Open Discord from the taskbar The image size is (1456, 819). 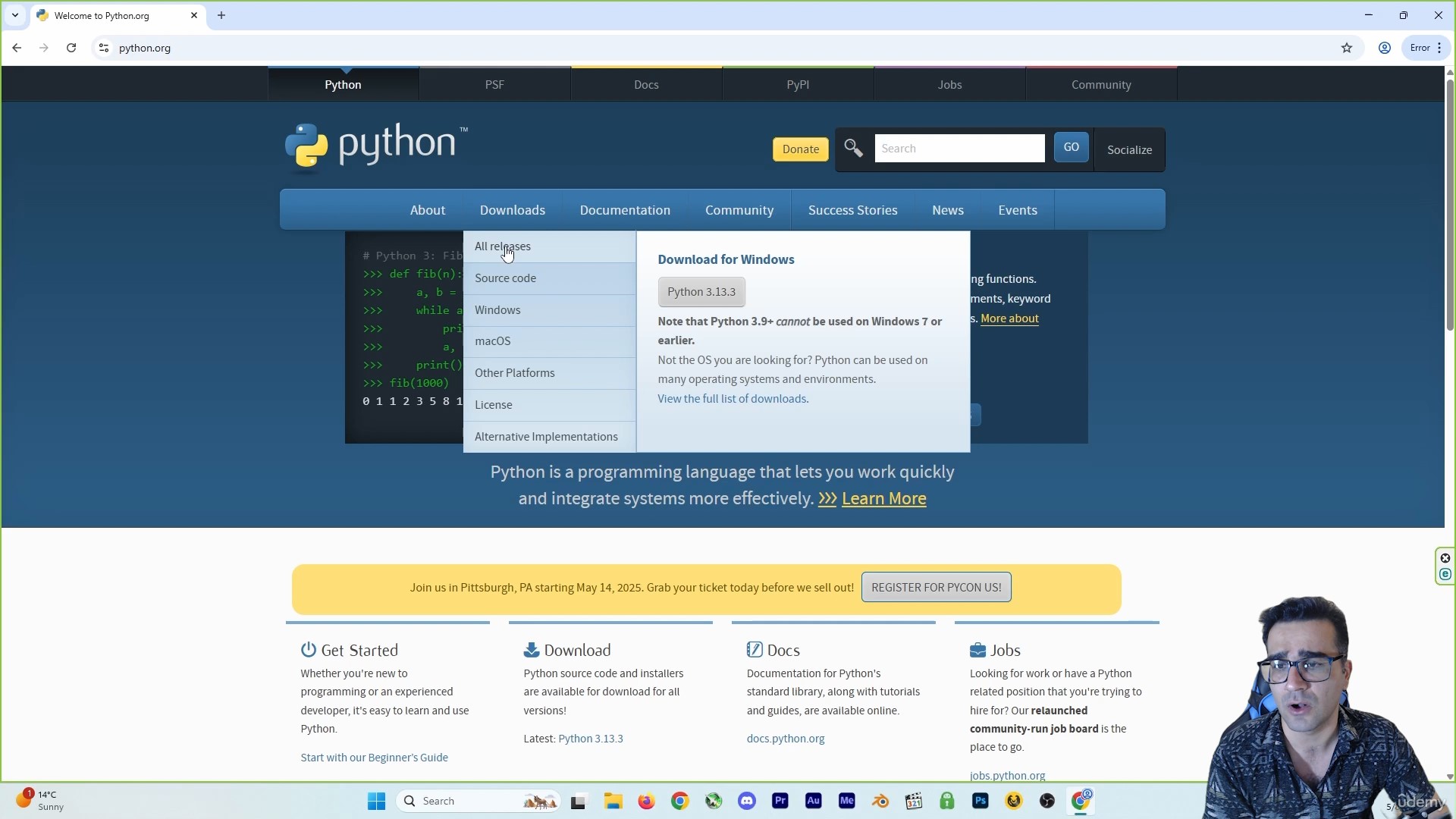[x=747, y=801]
